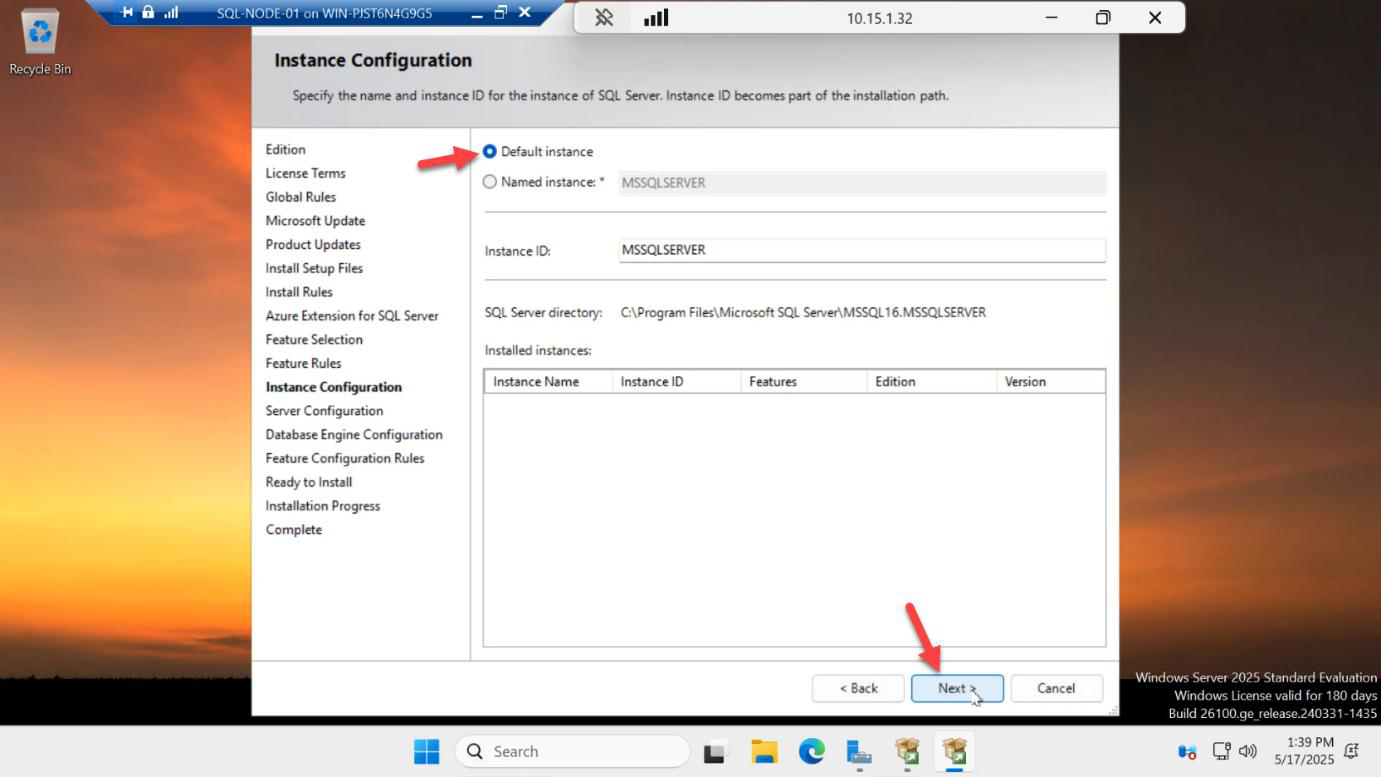The height and width of the screenshot is (777, 1381).
Task: Click the taskbar Search box
Action: click(572, 751)
